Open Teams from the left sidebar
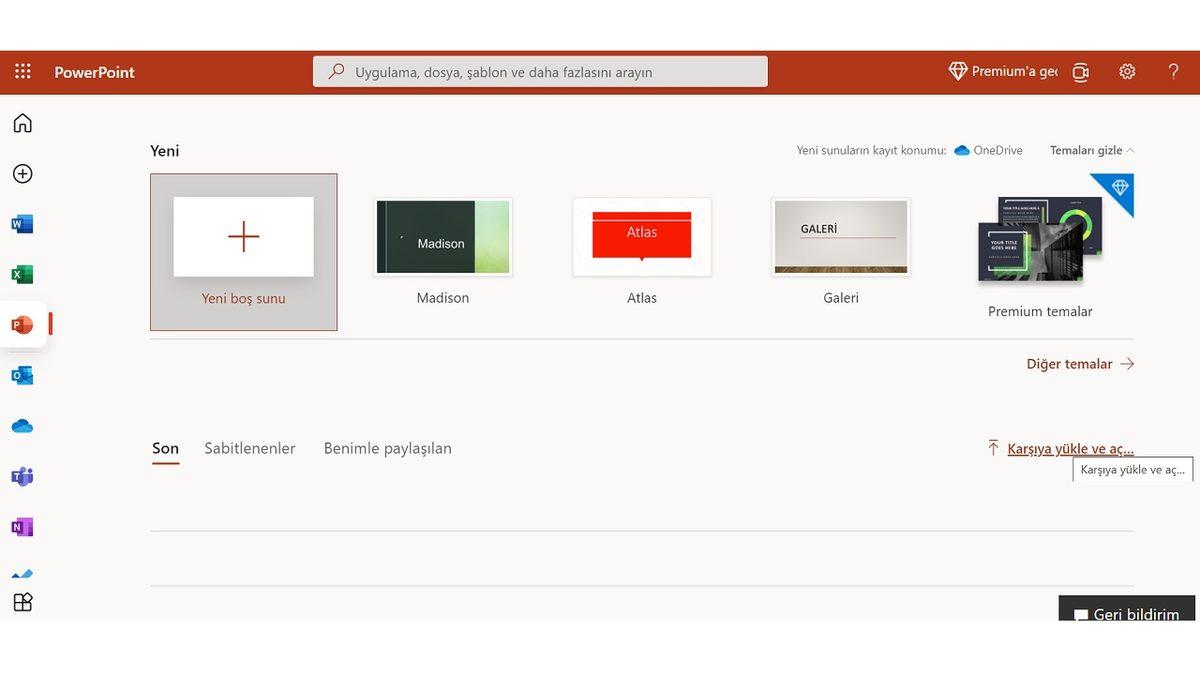Image resolution: width=1200 pixels, height=675 pixels. [x=22, y=476]
